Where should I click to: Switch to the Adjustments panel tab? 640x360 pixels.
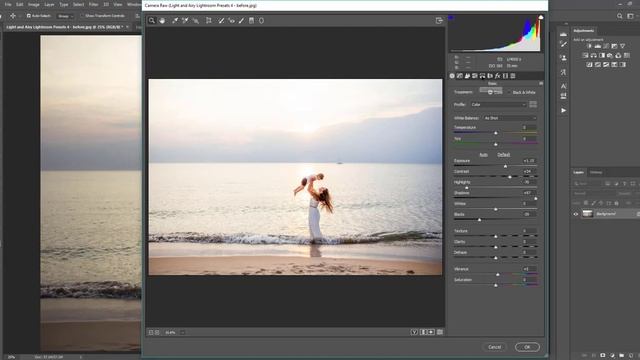(x=584, y=31)
